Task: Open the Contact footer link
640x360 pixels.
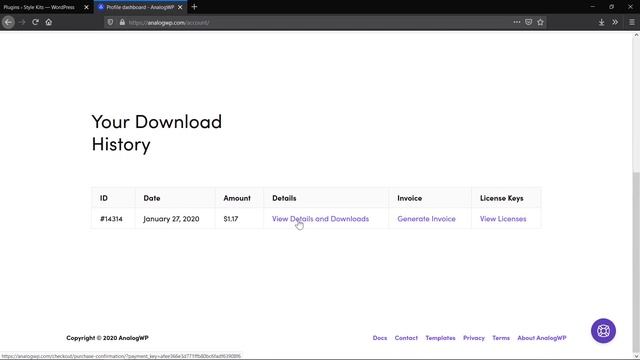Action: point(406,338)
